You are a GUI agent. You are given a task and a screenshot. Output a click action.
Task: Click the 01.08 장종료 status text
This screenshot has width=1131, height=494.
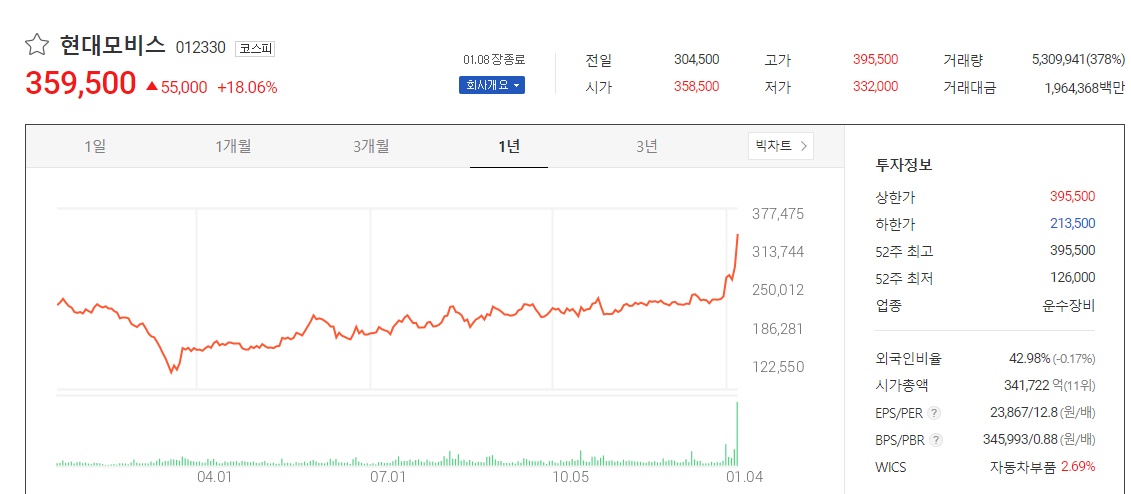tap(494, 60)
